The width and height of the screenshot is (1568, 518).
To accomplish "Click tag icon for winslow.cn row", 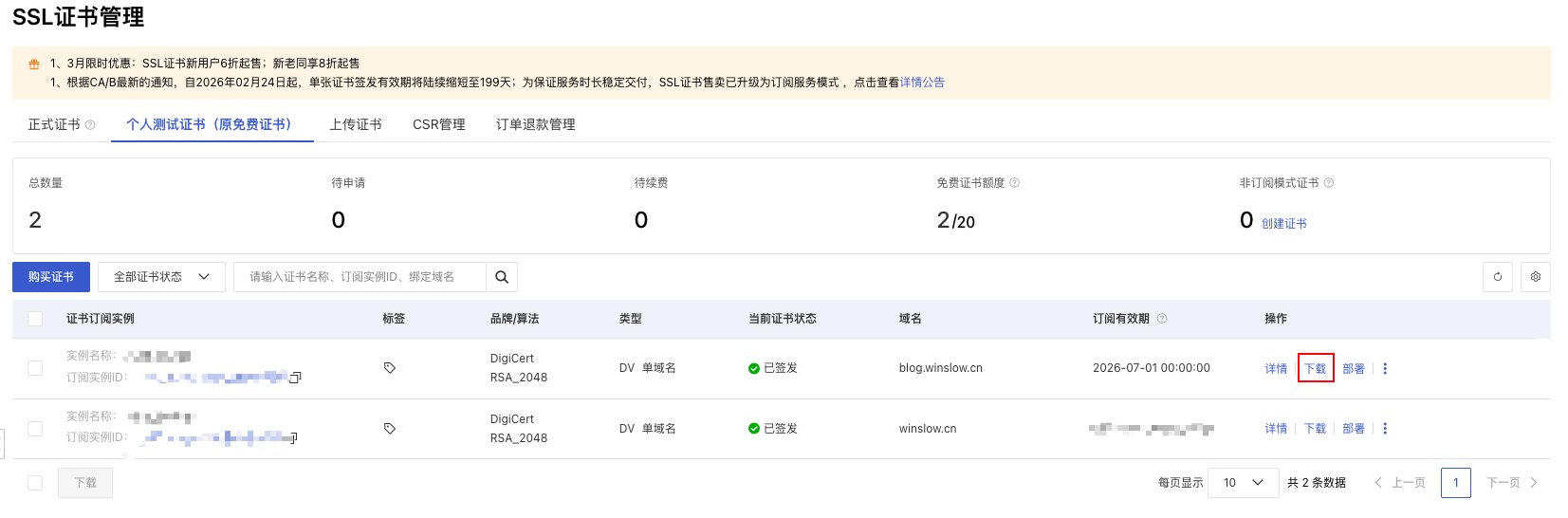I will coord(390,429).
